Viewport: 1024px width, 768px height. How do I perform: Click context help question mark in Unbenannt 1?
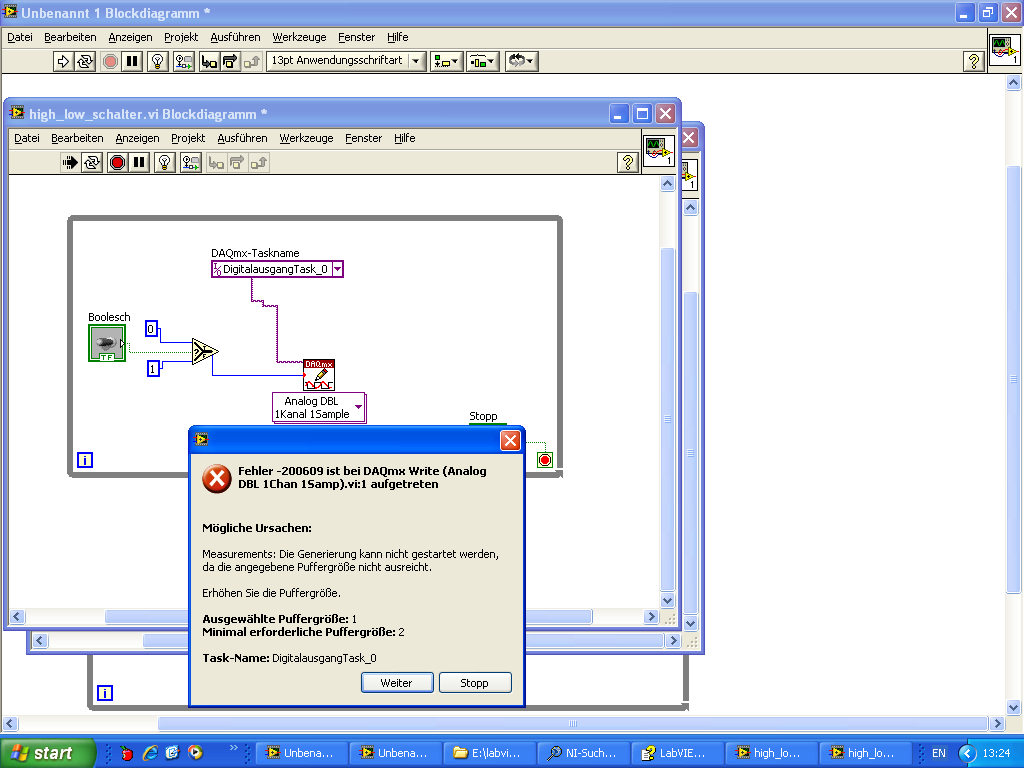click(x=974, y=61)
